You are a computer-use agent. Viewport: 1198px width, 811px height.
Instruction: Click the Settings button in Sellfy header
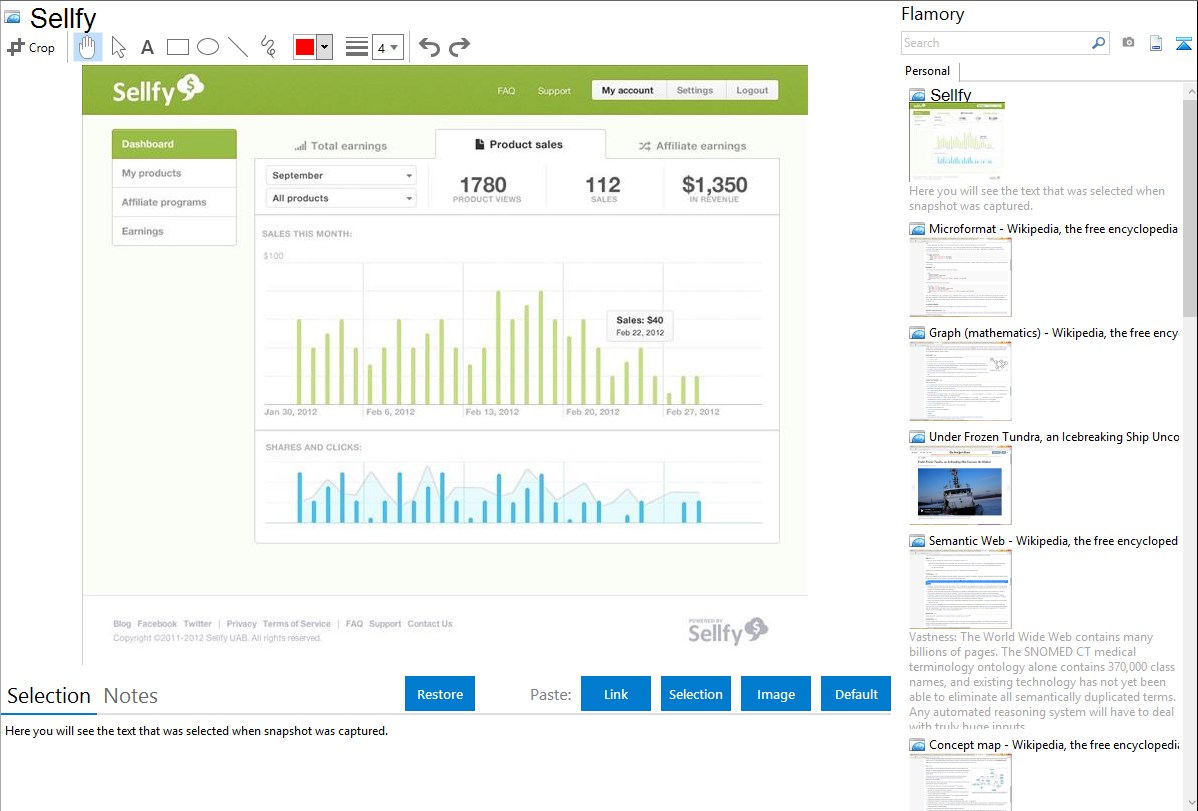tap(695, 90)
